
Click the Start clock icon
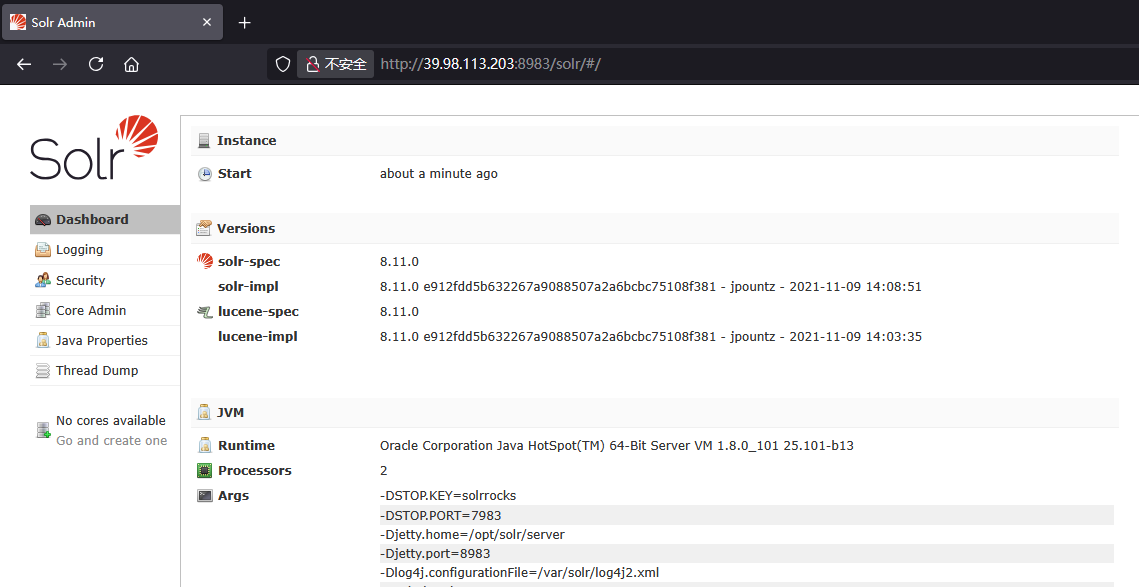(205, 174)
